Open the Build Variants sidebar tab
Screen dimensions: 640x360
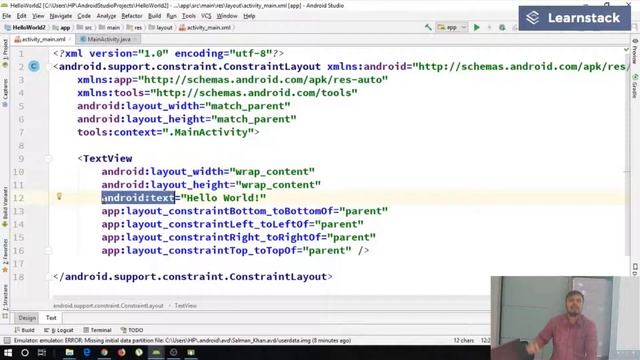tap(5, 207)
